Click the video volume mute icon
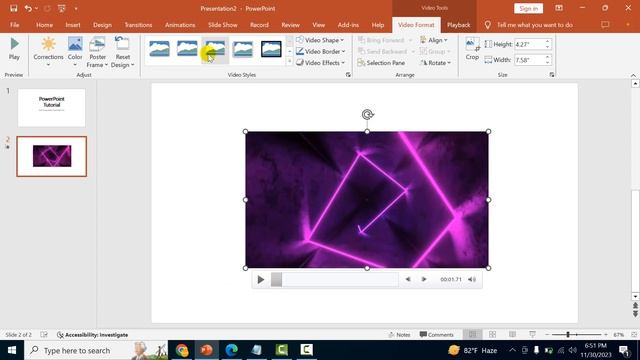The width and height of the screenshot is (640, 360). 472,280
